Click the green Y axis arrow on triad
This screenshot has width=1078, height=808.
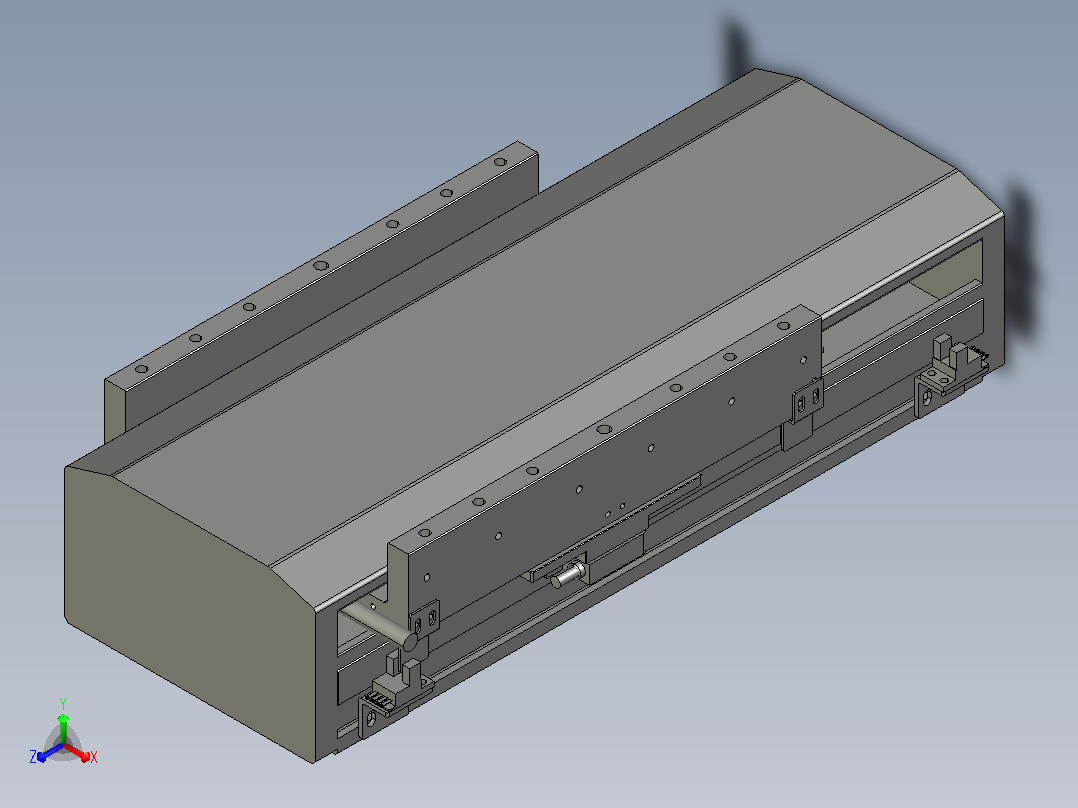[x=63, y=724]
